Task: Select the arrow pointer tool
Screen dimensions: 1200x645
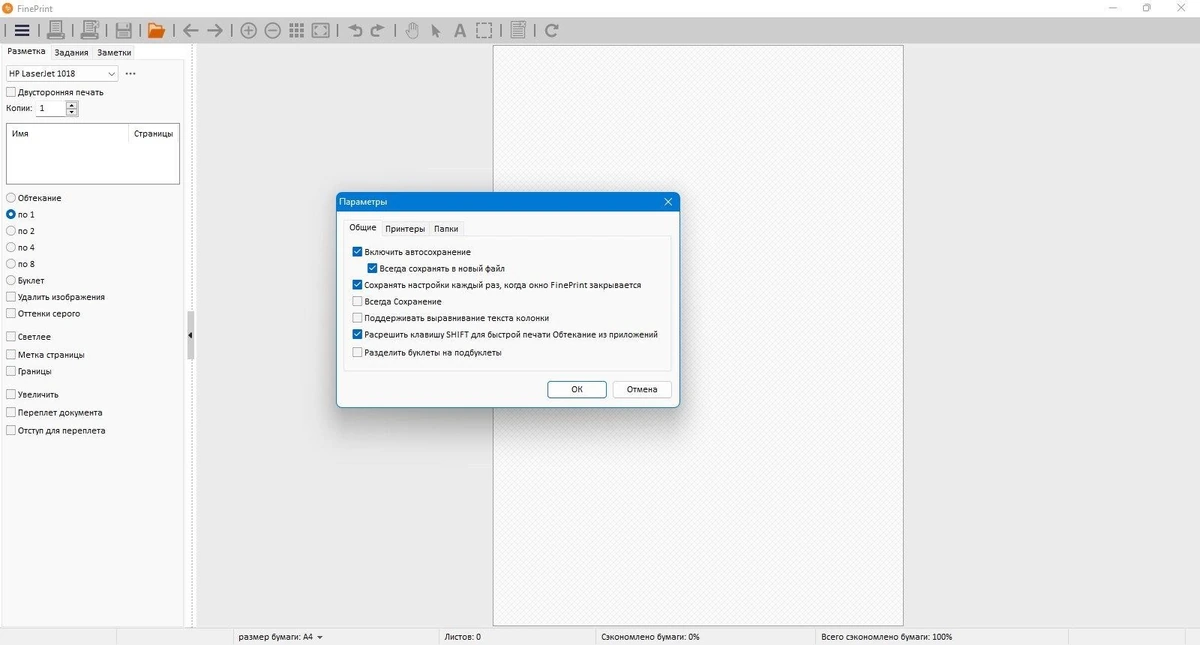Action: tap(436, 30)
